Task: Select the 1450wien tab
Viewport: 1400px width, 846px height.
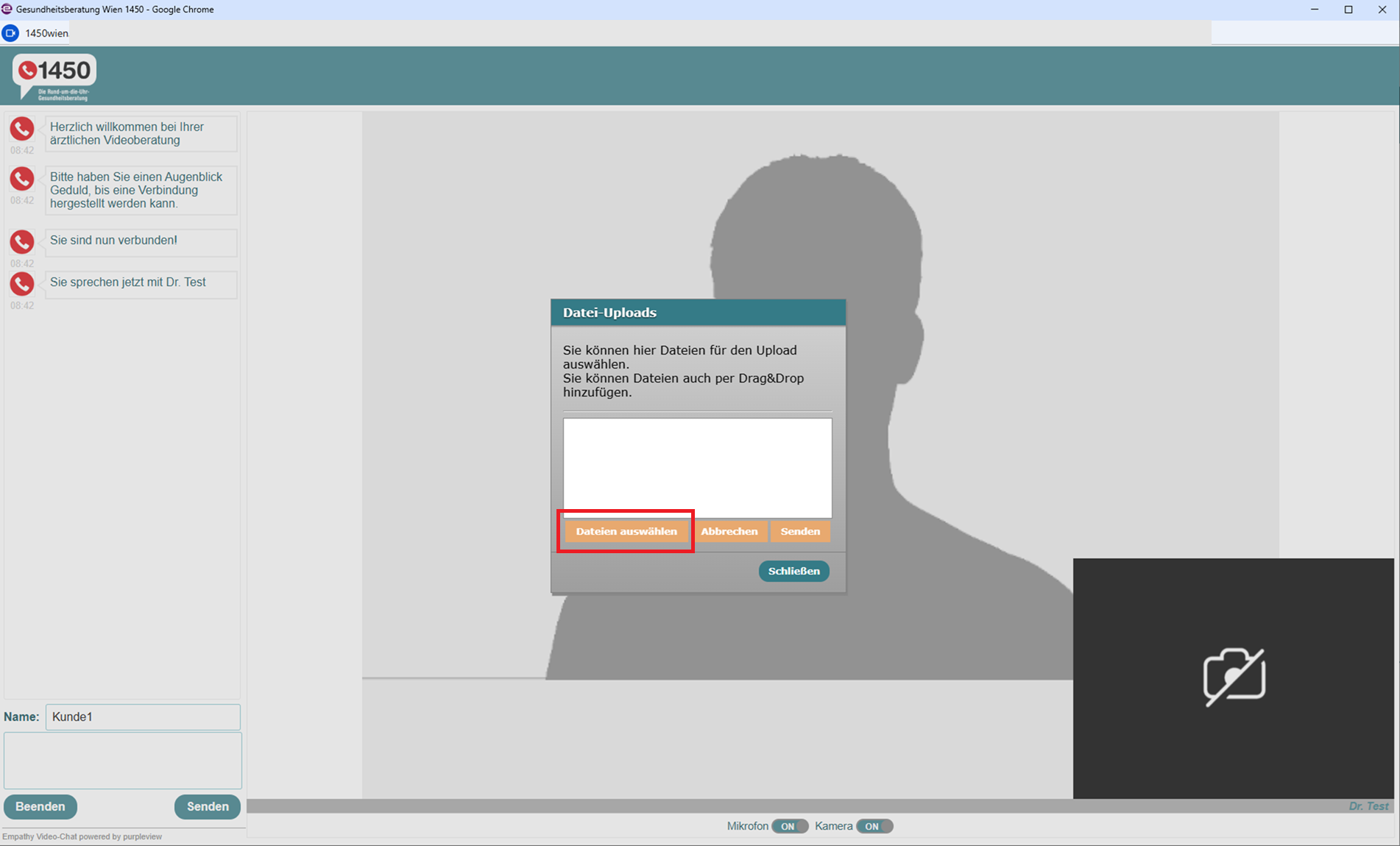Action: pyautogui.click(x=46, y=33)
